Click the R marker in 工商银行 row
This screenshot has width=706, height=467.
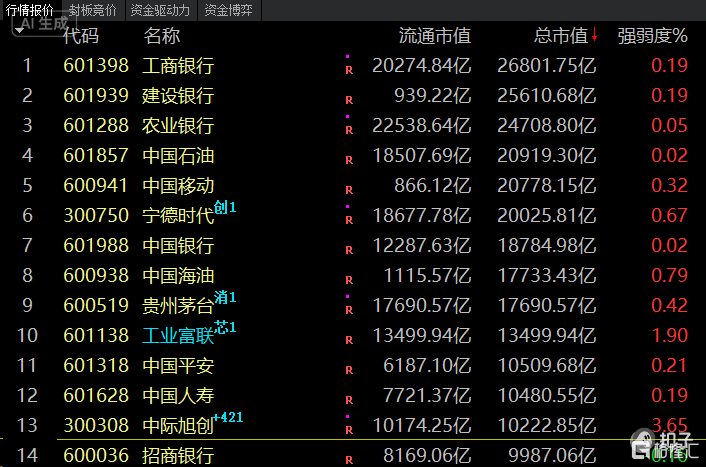(x=349, y=70)
